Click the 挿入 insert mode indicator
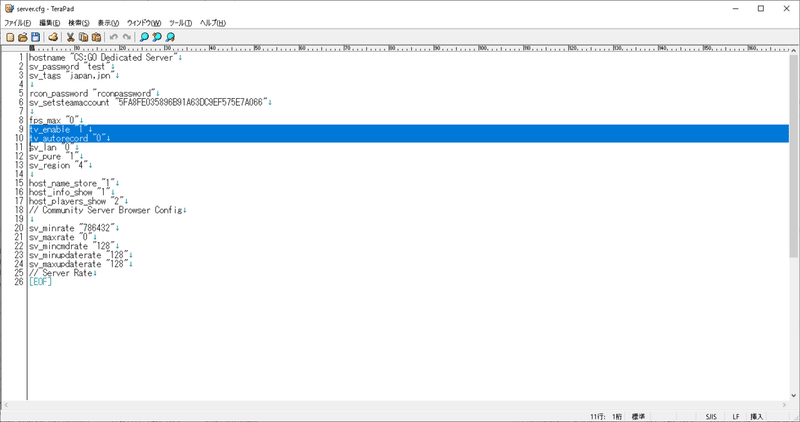This screenshot has height=422, width=800. point(757,416)
